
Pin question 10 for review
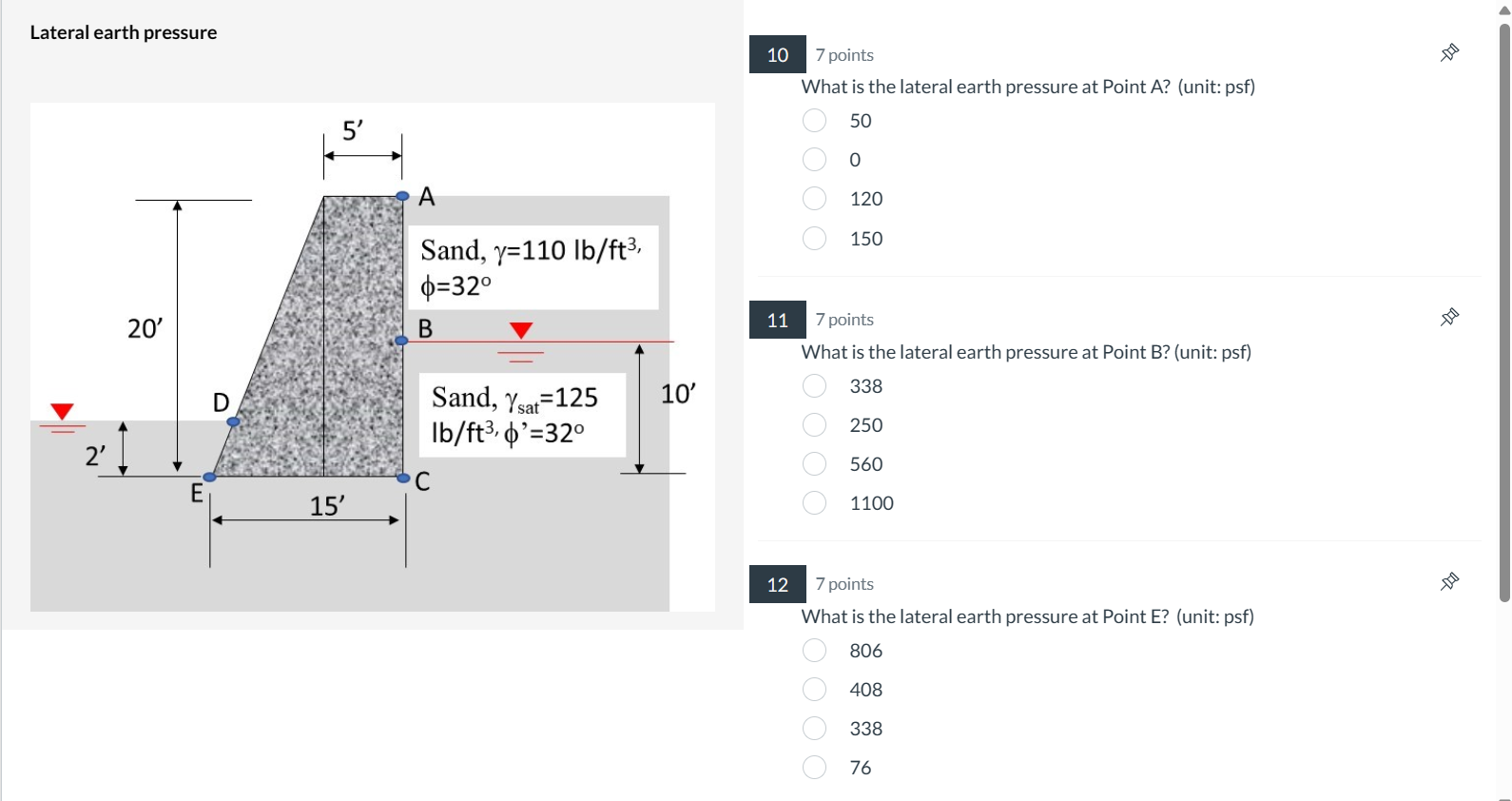tap(1448, 52)
